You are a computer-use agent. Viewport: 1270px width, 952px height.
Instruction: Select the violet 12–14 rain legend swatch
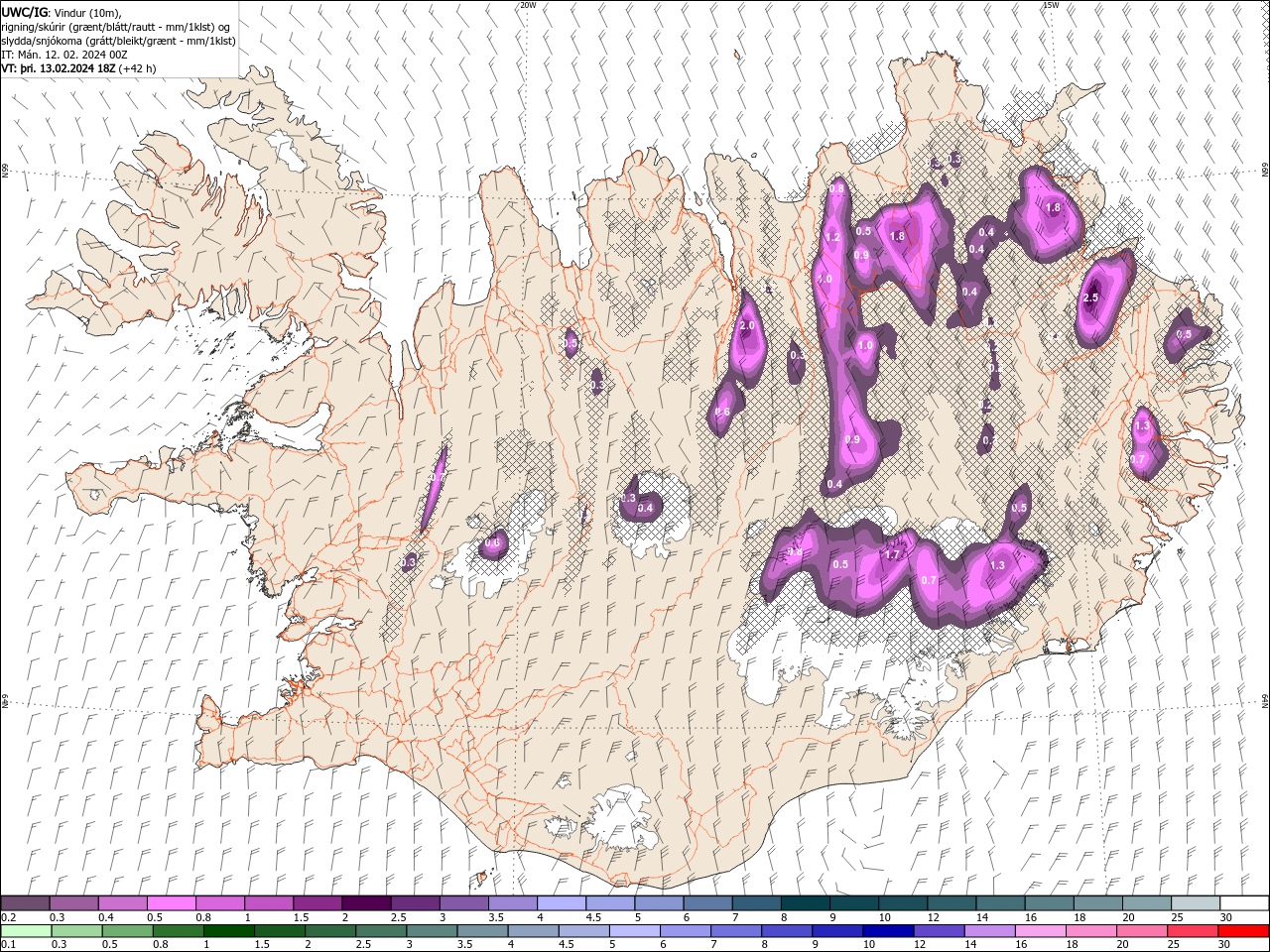tap(938, 931)
